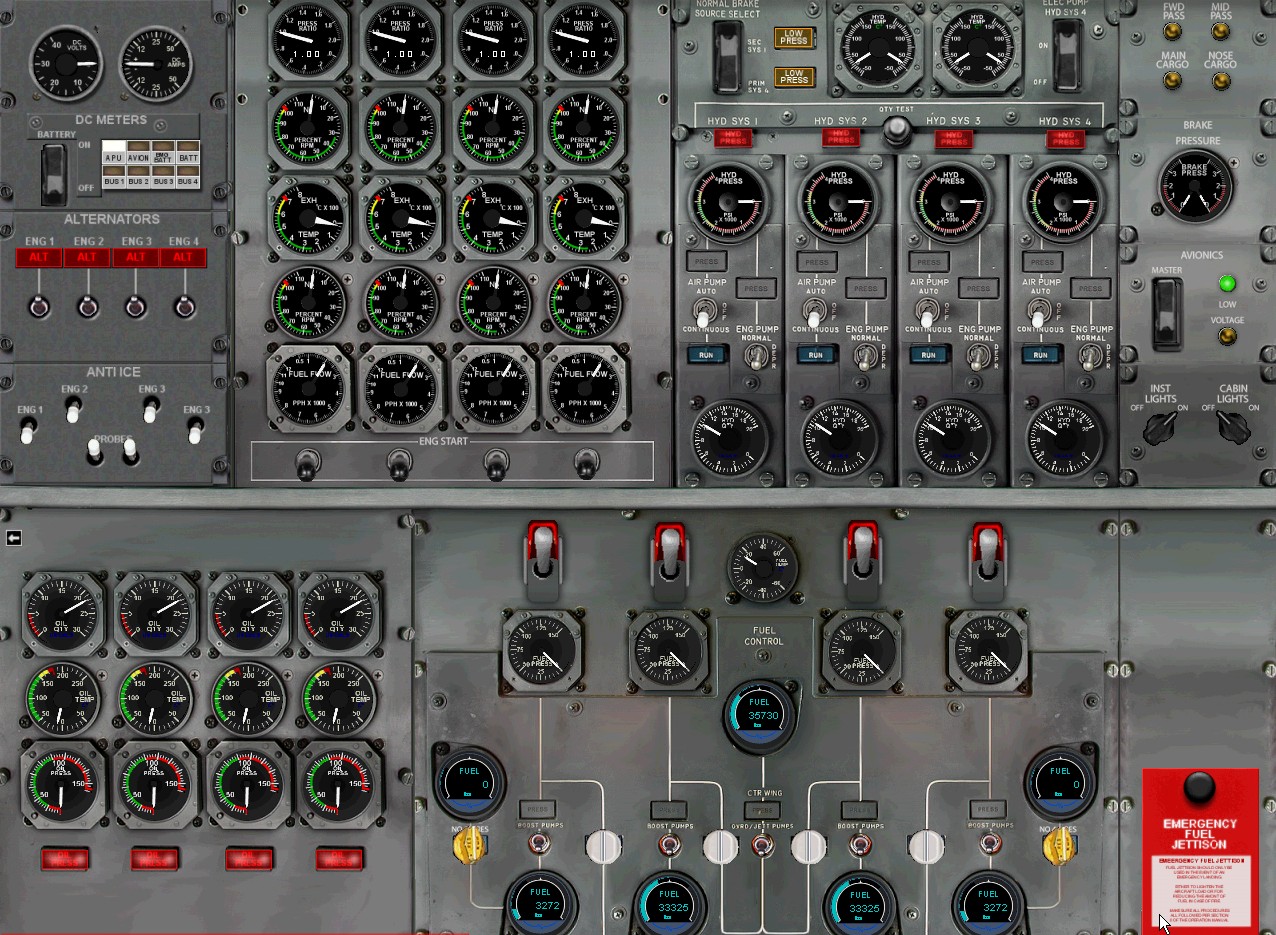This screenshot has height=935, width=1276.
Task: Flip the ENG 3 alternator switch
Action: [x=136, y=305]
